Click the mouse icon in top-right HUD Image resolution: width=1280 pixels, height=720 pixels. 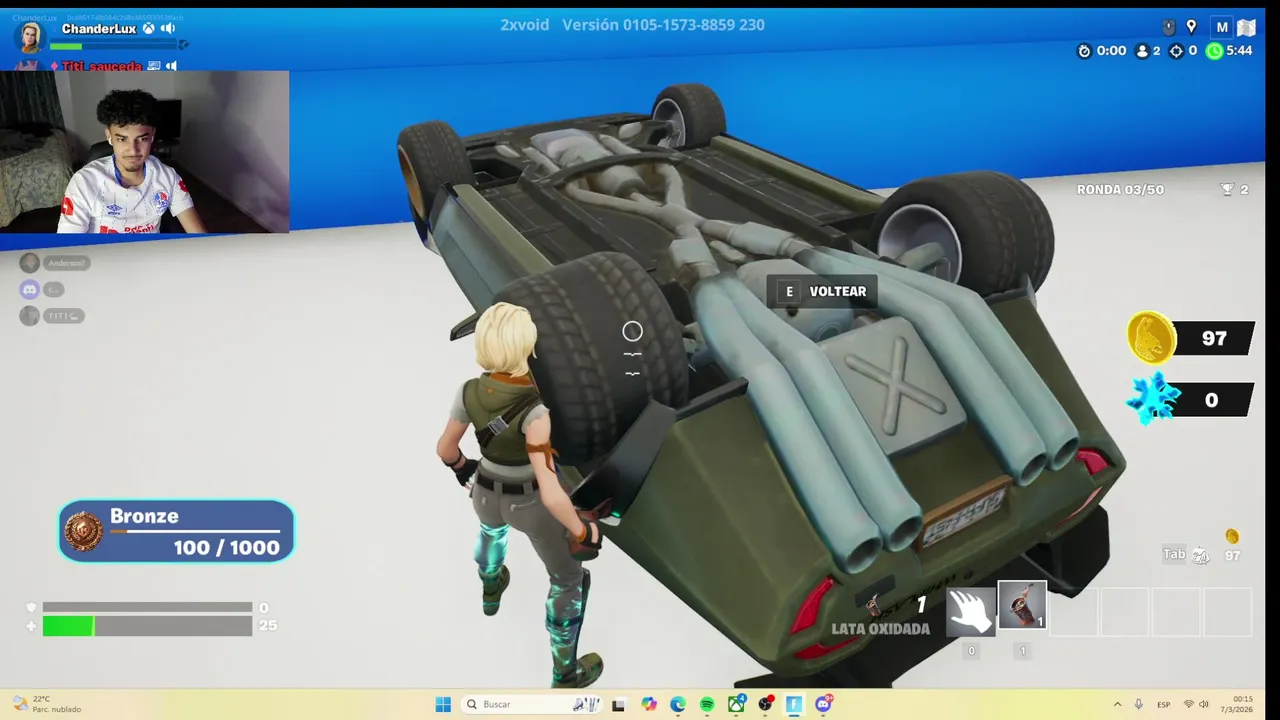pos(1169,27)
